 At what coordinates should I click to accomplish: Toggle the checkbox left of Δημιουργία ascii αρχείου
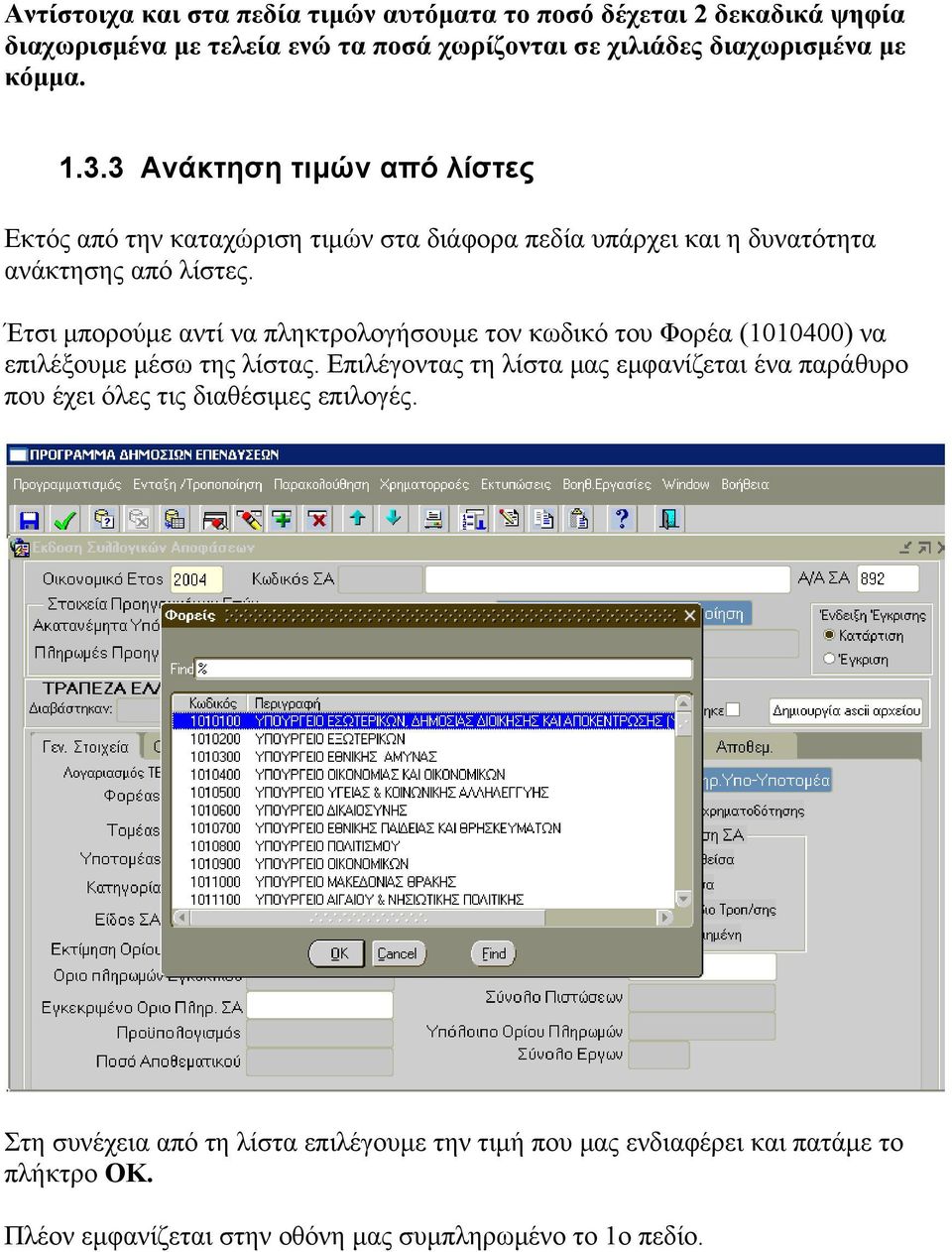pyautogui.click(x=733, y=709)
